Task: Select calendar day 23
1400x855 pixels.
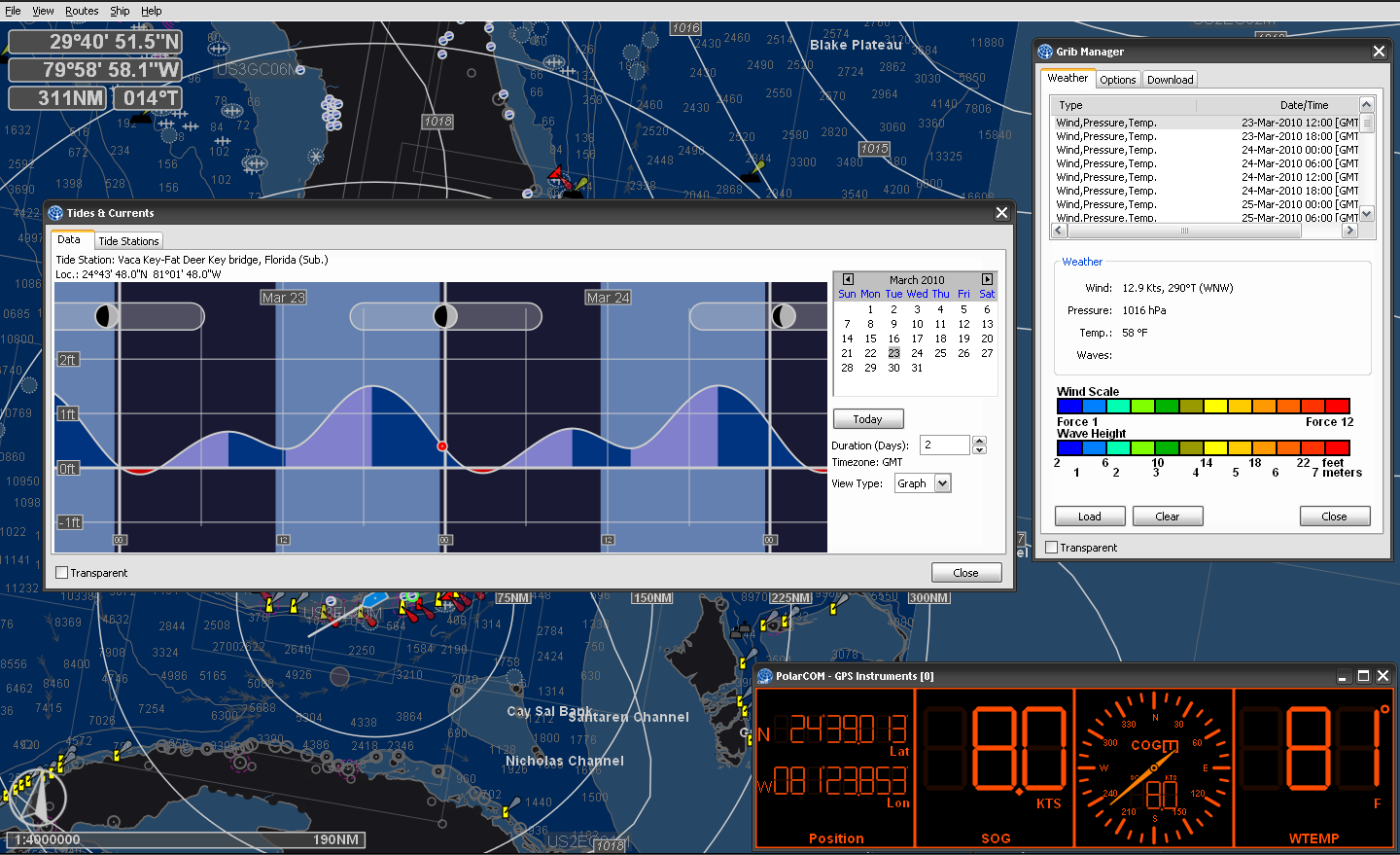Action: coord(893,353)
